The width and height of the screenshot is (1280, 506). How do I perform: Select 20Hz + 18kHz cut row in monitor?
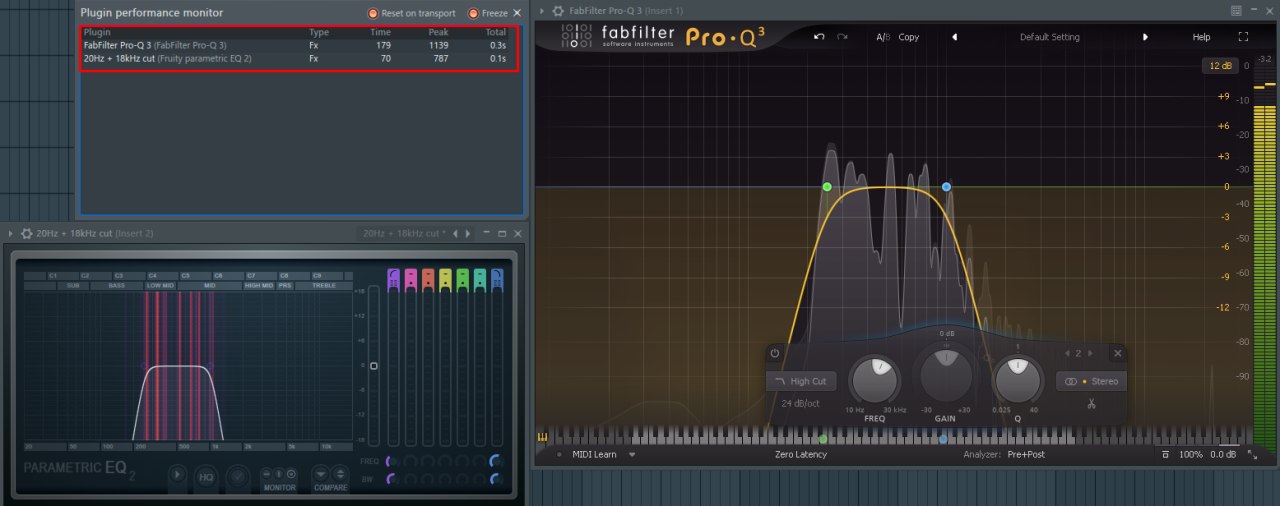[x=300, y=59]
